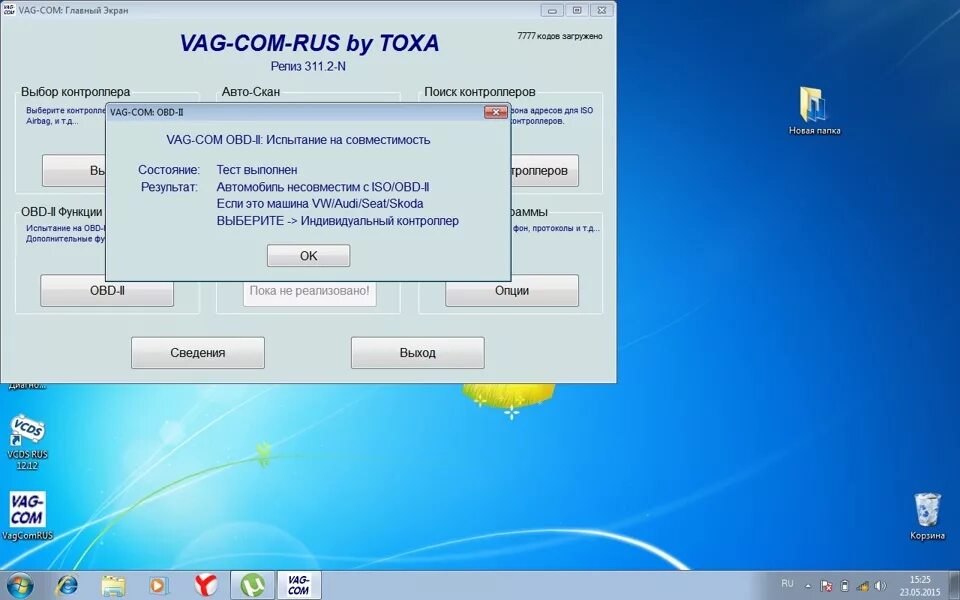
Task: Open the Новая папка desktop folder icon
Action: click(x=814, y=111)
